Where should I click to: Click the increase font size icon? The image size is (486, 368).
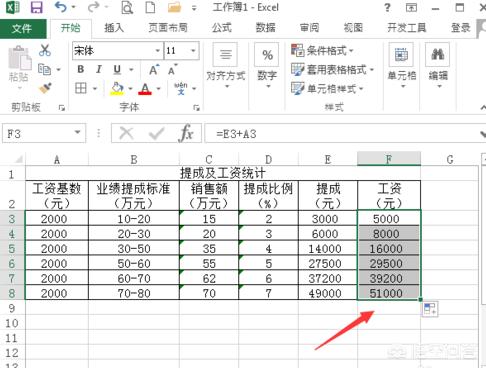click(x=154, y=70)
